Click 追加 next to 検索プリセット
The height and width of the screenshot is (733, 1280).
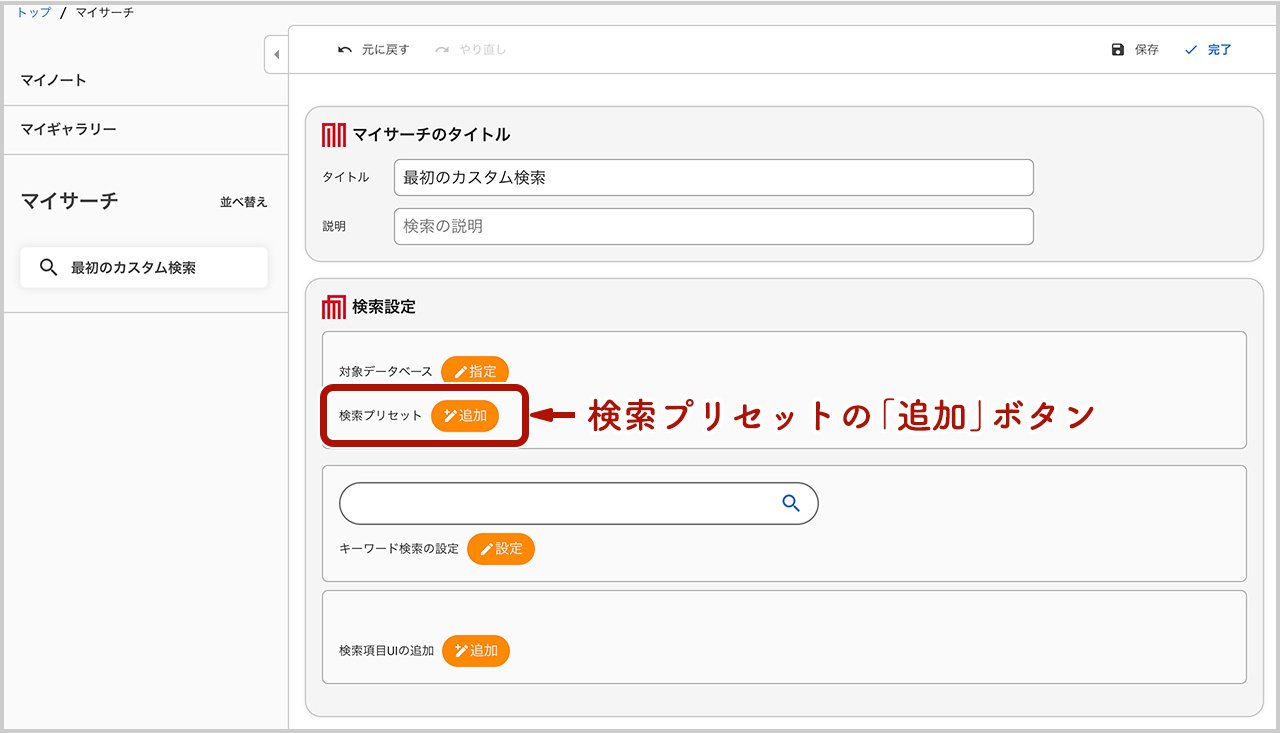point(465,416)
